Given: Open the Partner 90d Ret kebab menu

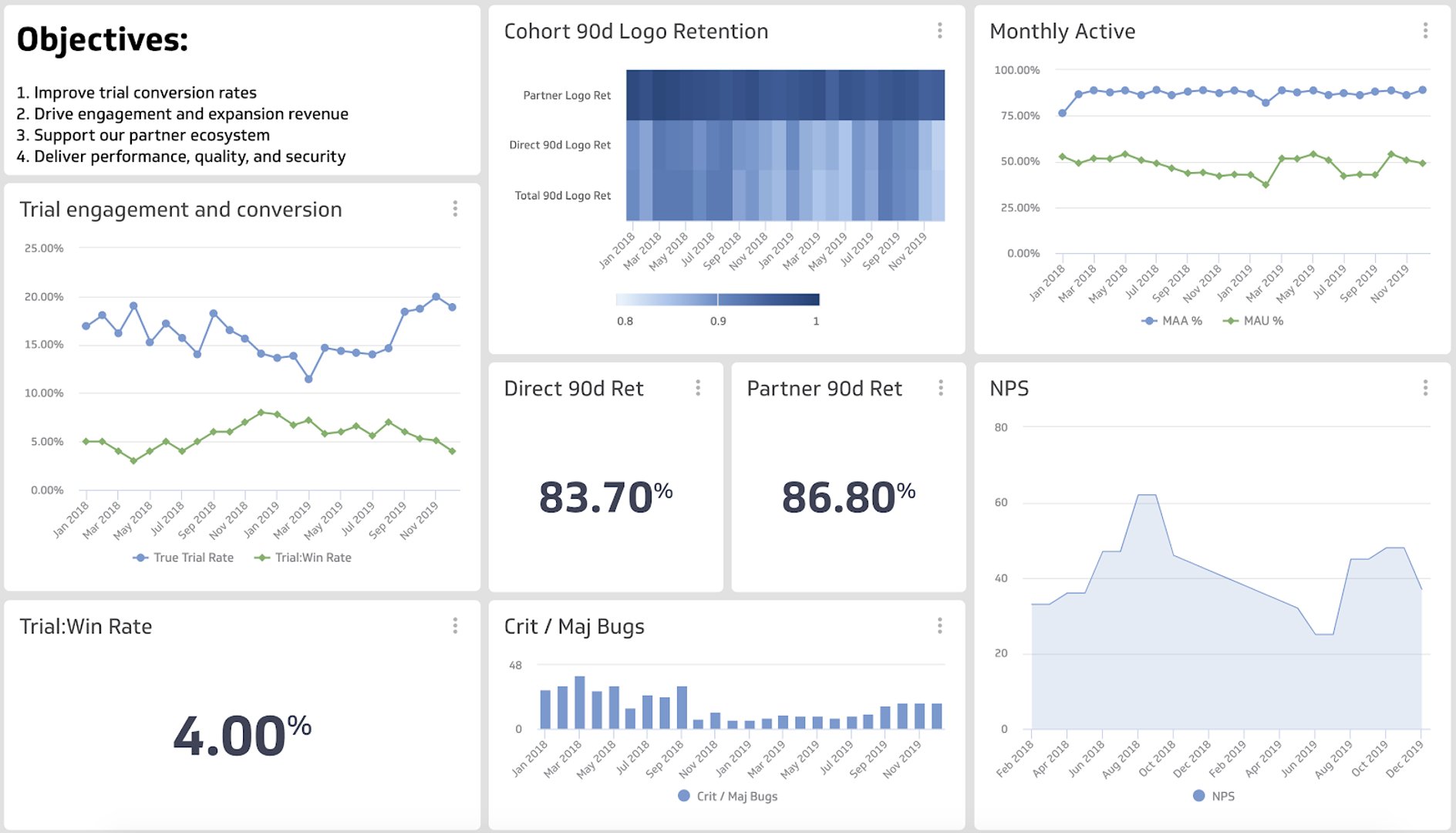Looking at the screenshot, I should [941, 388].
